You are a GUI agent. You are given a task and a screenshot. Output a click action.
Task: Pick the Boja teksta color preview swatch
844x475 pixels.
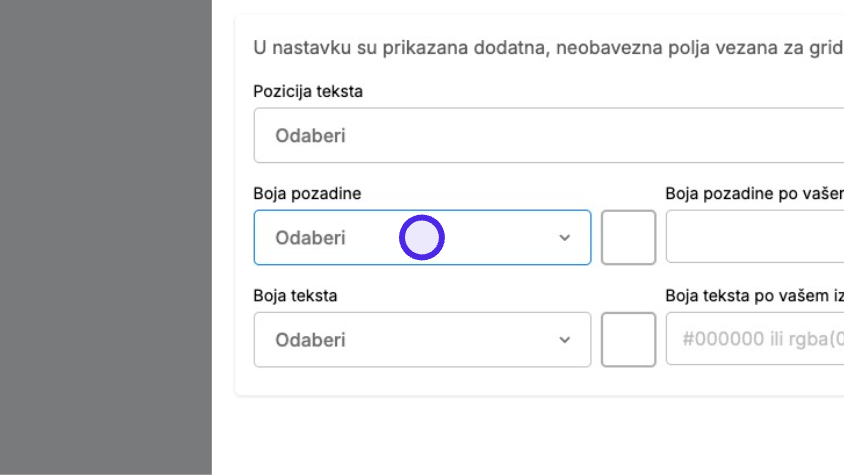tap(628, 340)
